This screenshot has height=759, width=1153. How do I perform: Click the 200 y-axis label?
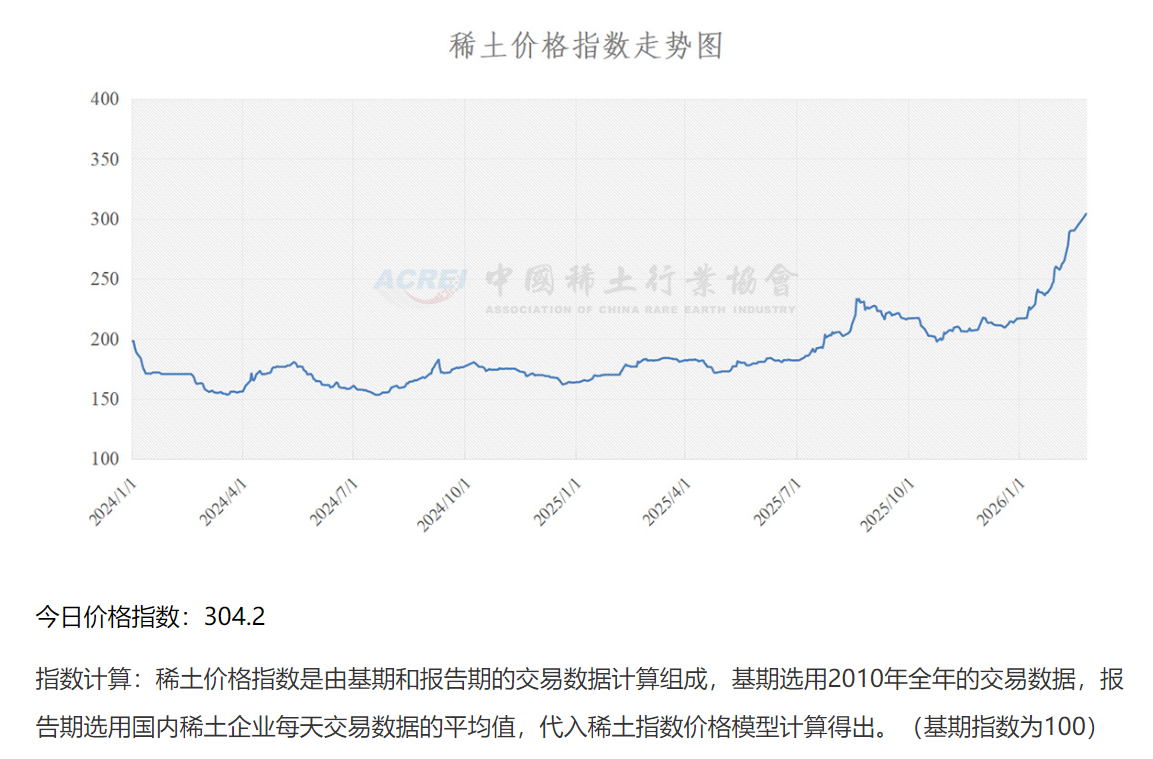[104, 339]
